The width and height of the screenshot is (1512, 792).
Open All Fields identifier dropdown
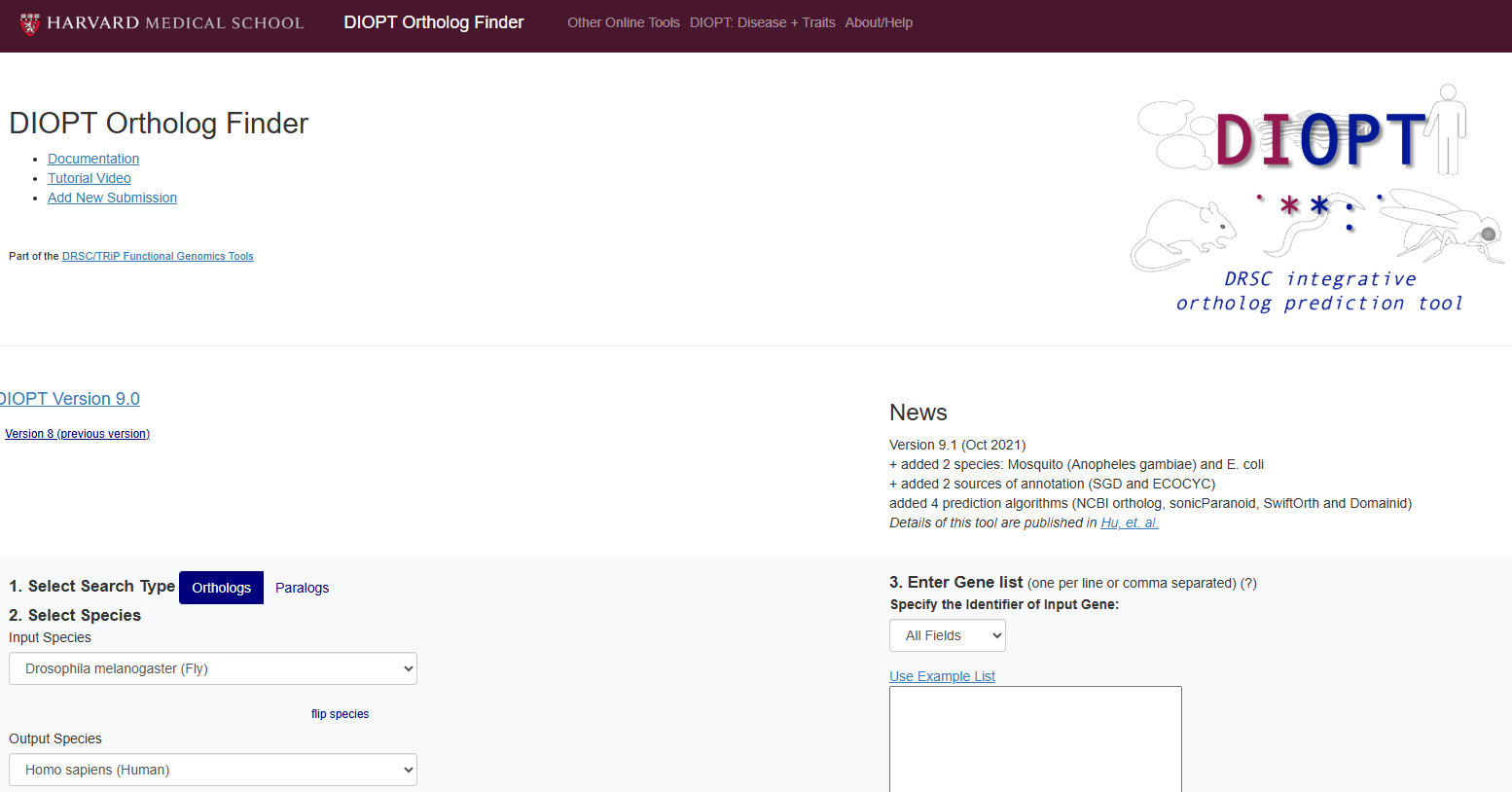coord(948,635)
